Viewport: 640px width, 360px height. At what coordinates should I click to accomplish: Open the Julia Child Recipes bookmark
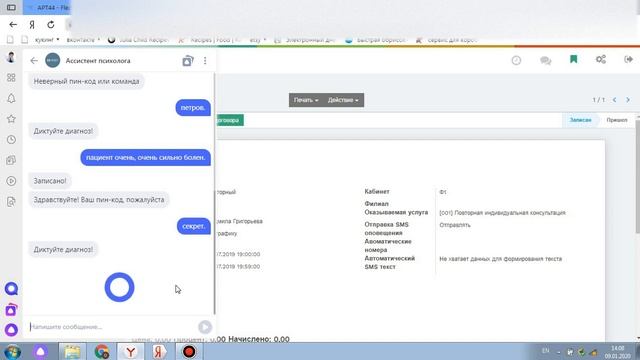tap(138, 40)
